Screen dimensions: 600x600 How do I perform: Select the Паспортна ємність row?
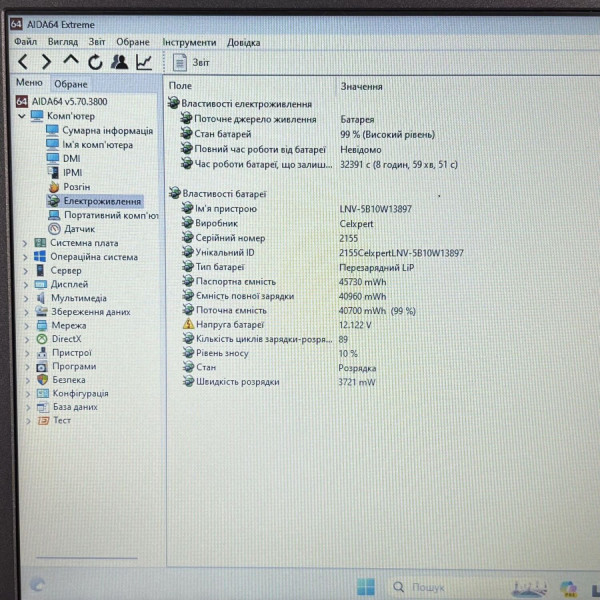coord(285,282)
